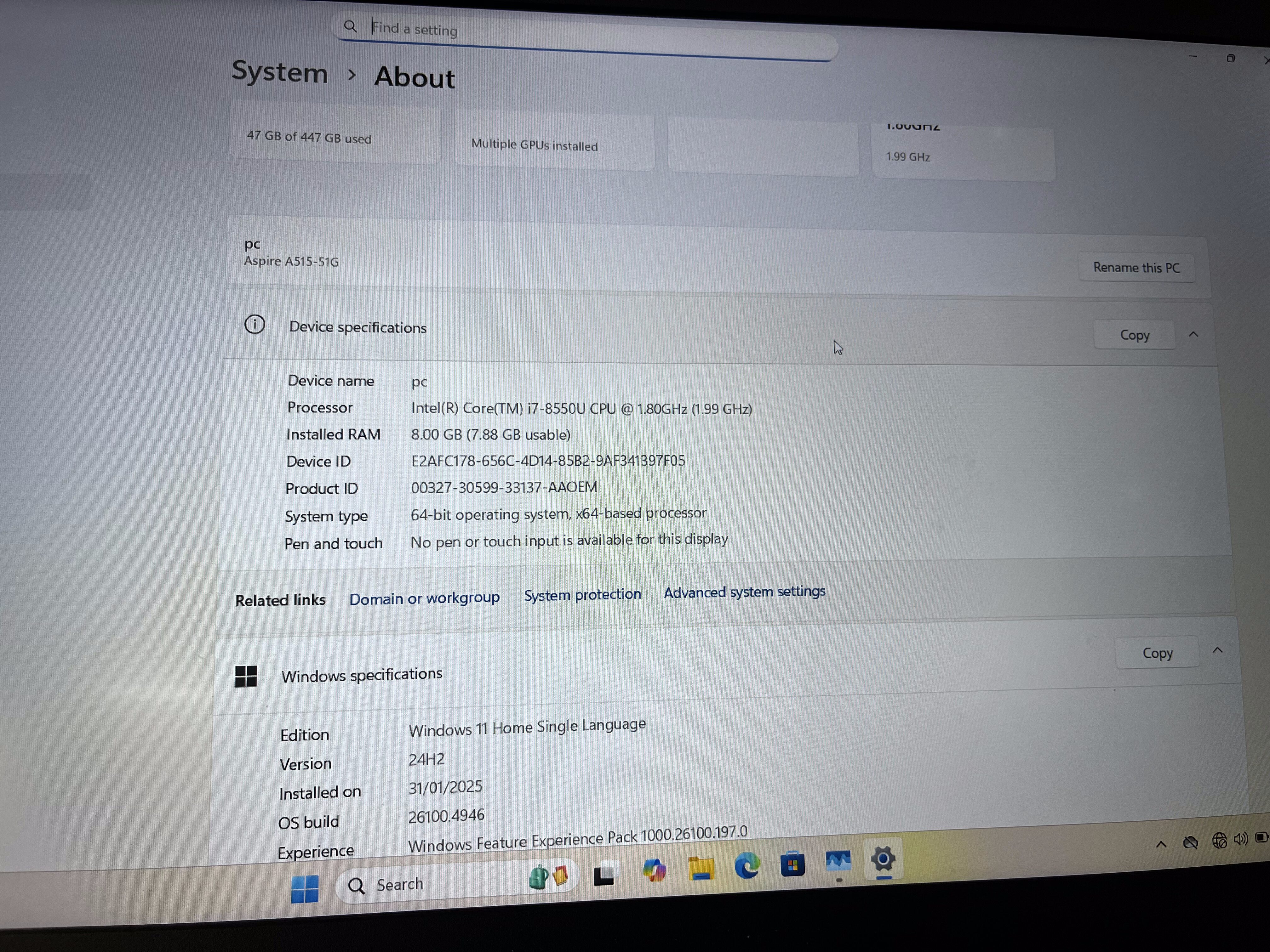Image resolution: width=1270 pixels, height=952 pixels.
Task: Select the OS build 26100.4946 value
Action: click(x=447, y=816)
